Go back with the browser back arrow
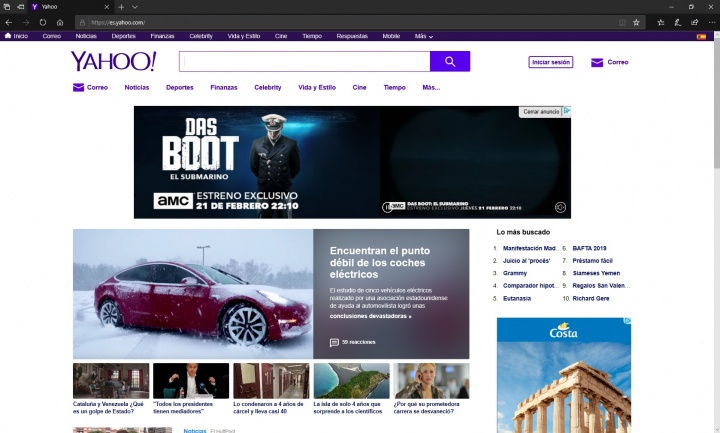 [x=9, y=22]
